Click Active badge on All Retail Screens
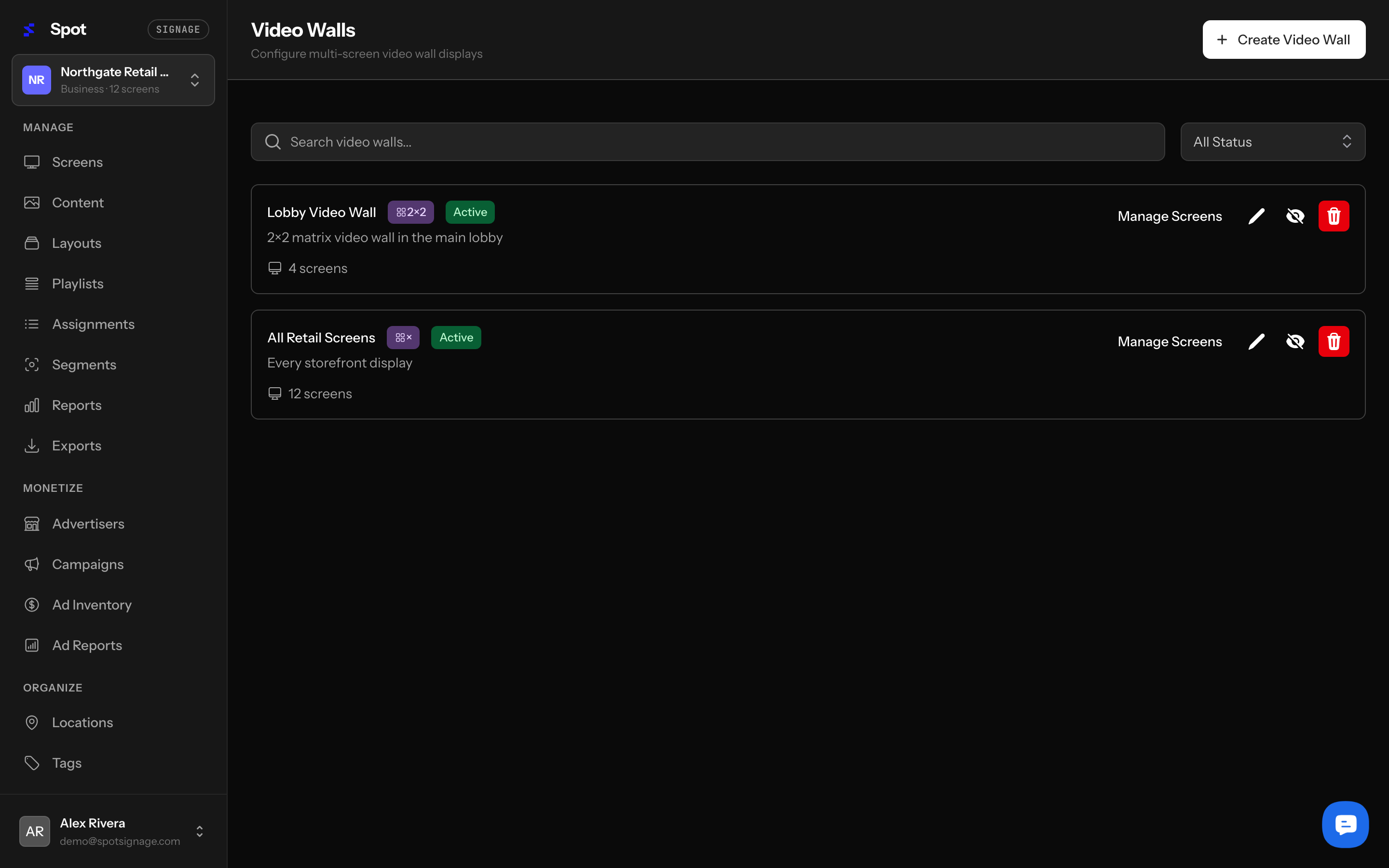Screen dimensions: 1389x868 coord(456,338)
